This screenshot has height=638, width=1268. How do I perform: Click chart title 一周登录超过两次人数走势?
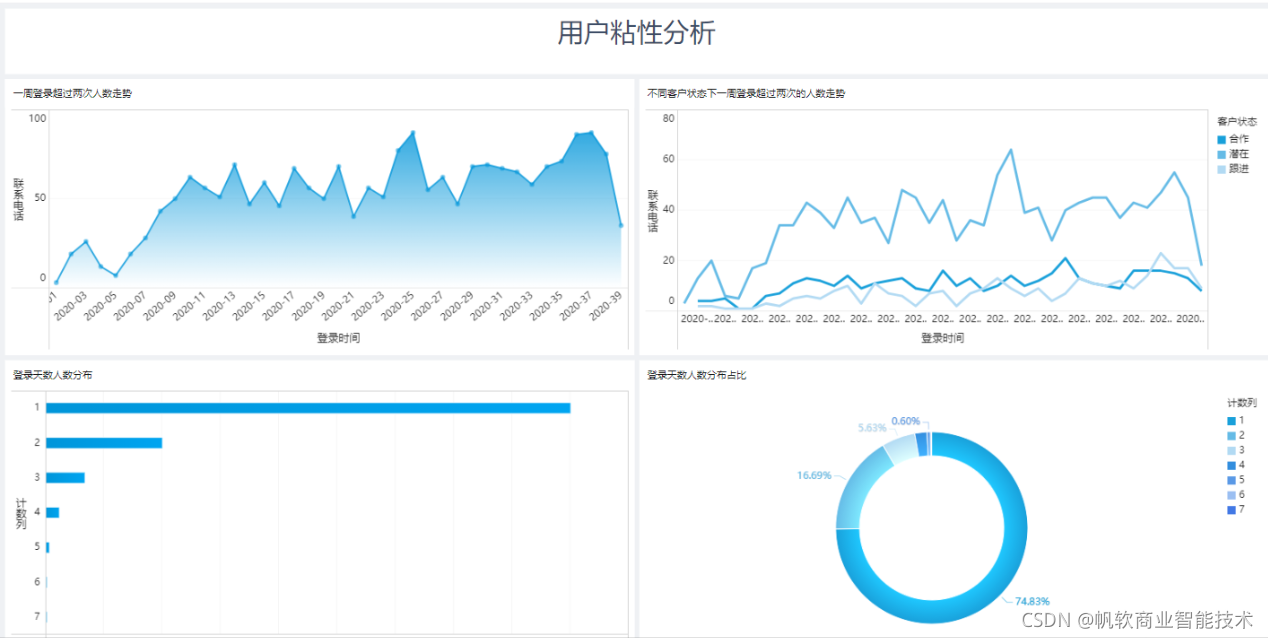(72, 93)
